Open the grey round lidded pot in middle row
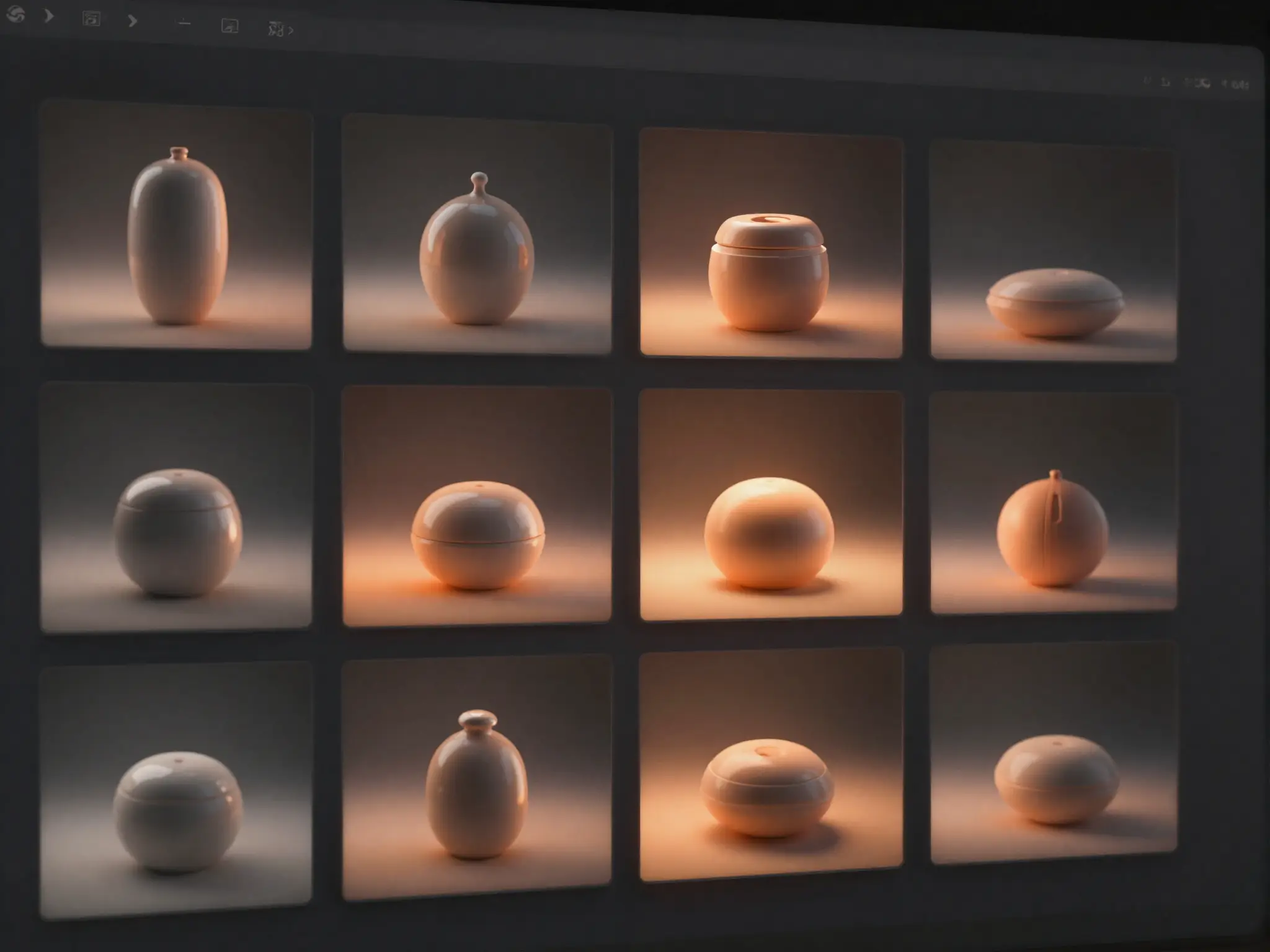1270x952 pixels. click(176, 507)
